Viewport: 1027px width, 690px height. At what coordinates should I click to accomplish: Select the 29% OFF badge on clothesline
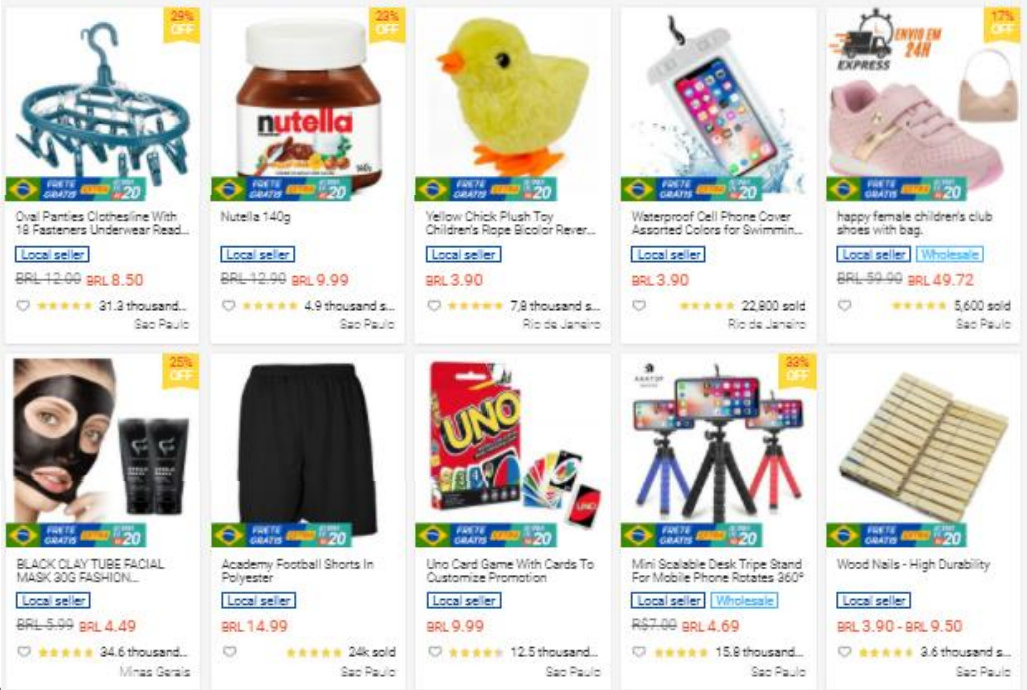coord(181,25)
